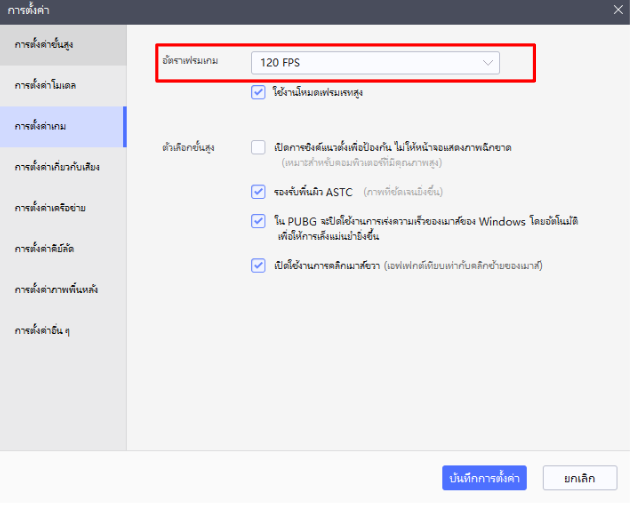
Task: Click the chevron arrow in the FPS combo box
Action: [x=488, y=62]
